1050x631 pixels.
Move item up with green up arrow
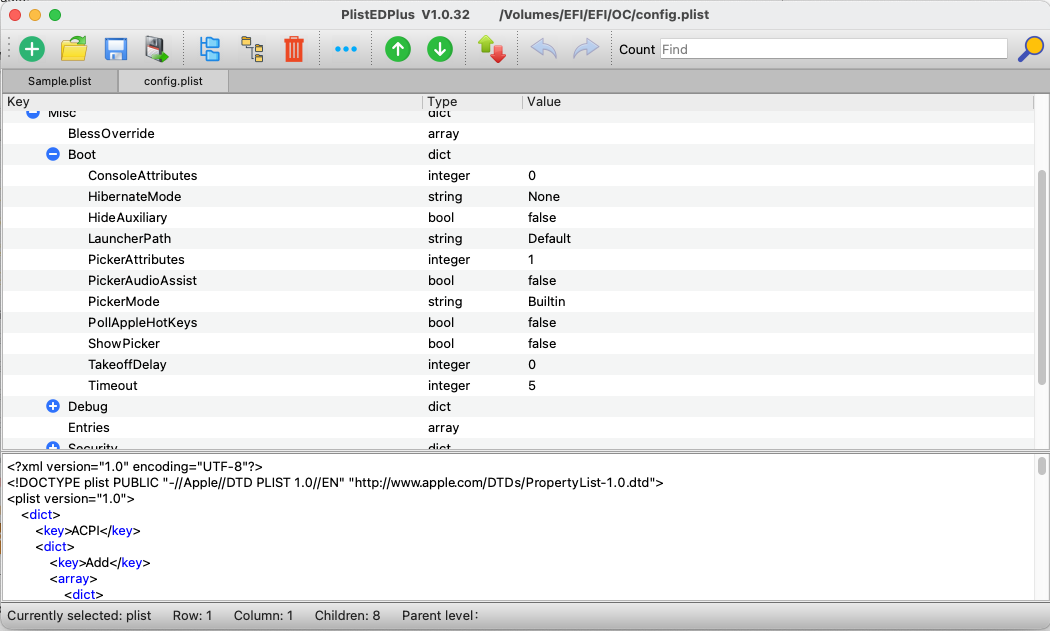(x=398, y=49)
